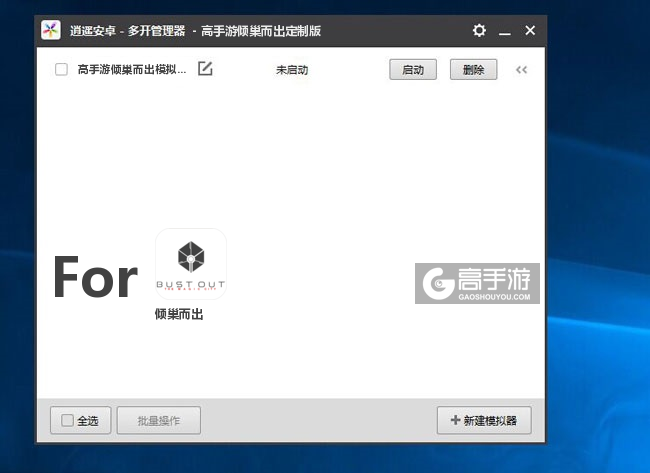Click the window title 逍遥安卓 - 多开管理器
650x473 pixels.
127,31
